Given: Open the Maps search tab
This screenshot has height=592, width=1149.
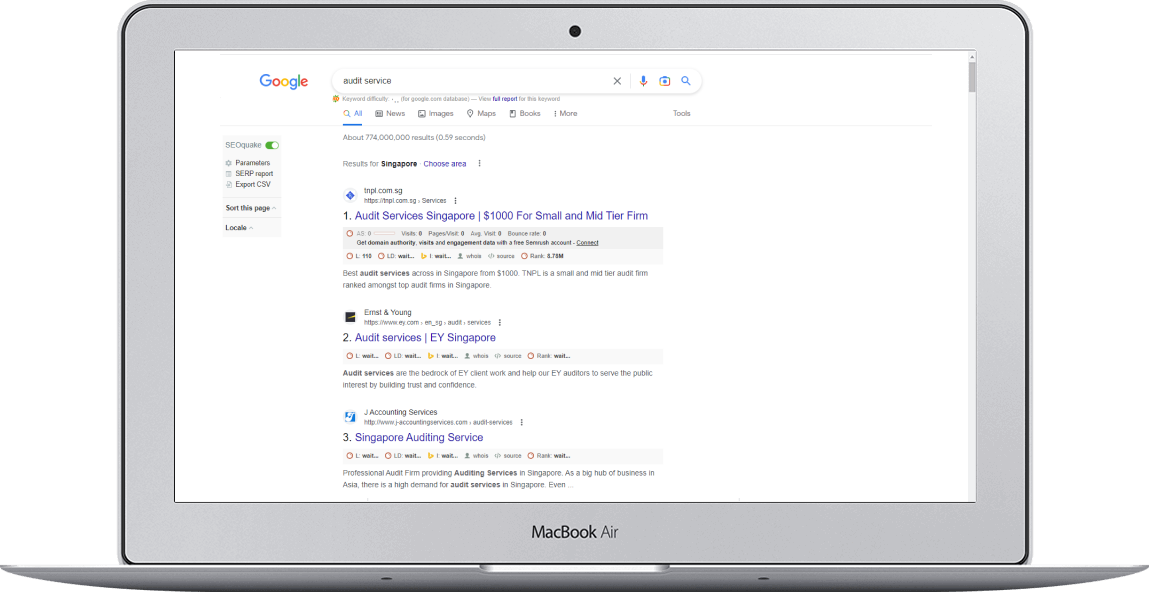Looking at the screenshot, I should [481, 114].
